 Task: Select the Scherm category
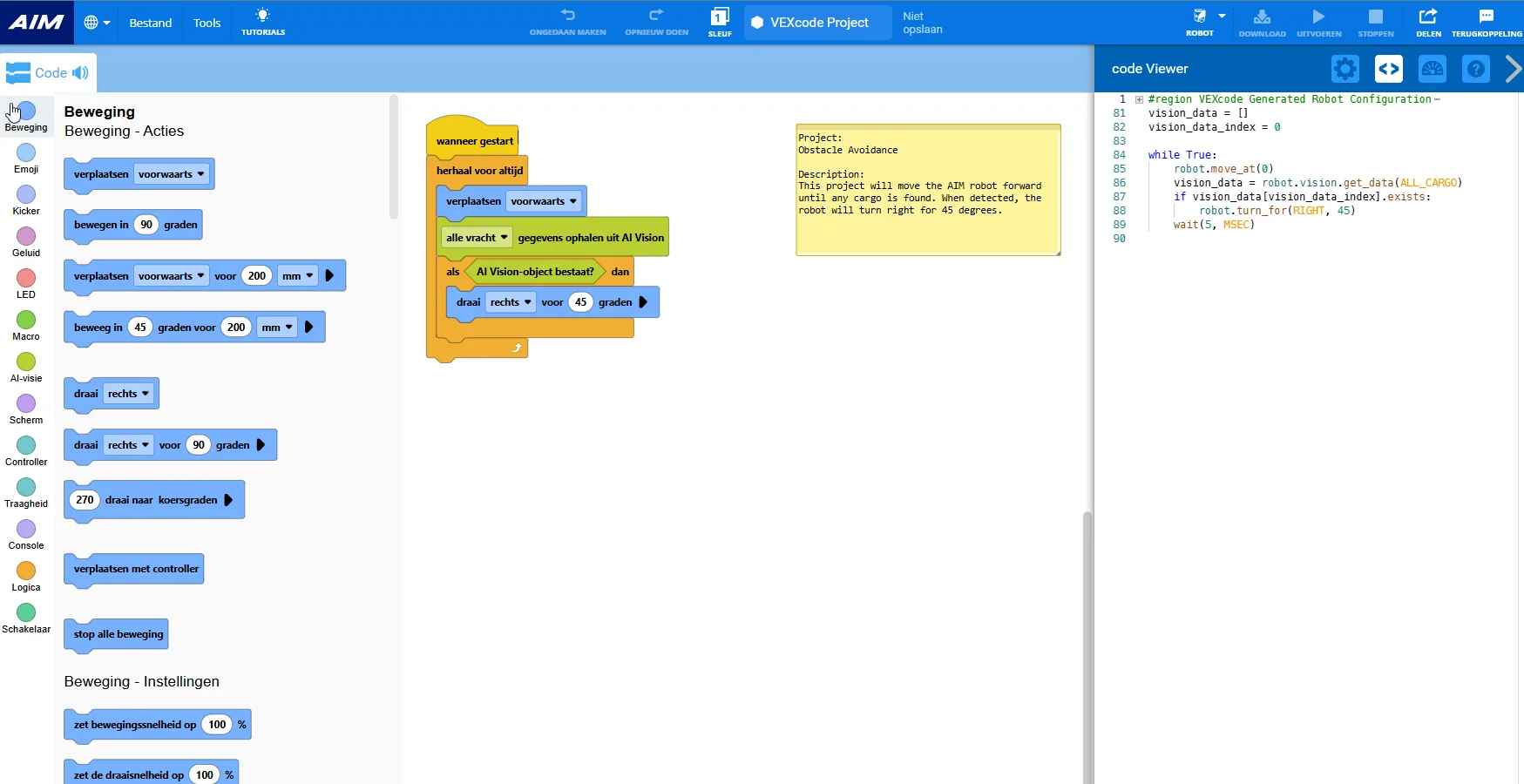26,409
